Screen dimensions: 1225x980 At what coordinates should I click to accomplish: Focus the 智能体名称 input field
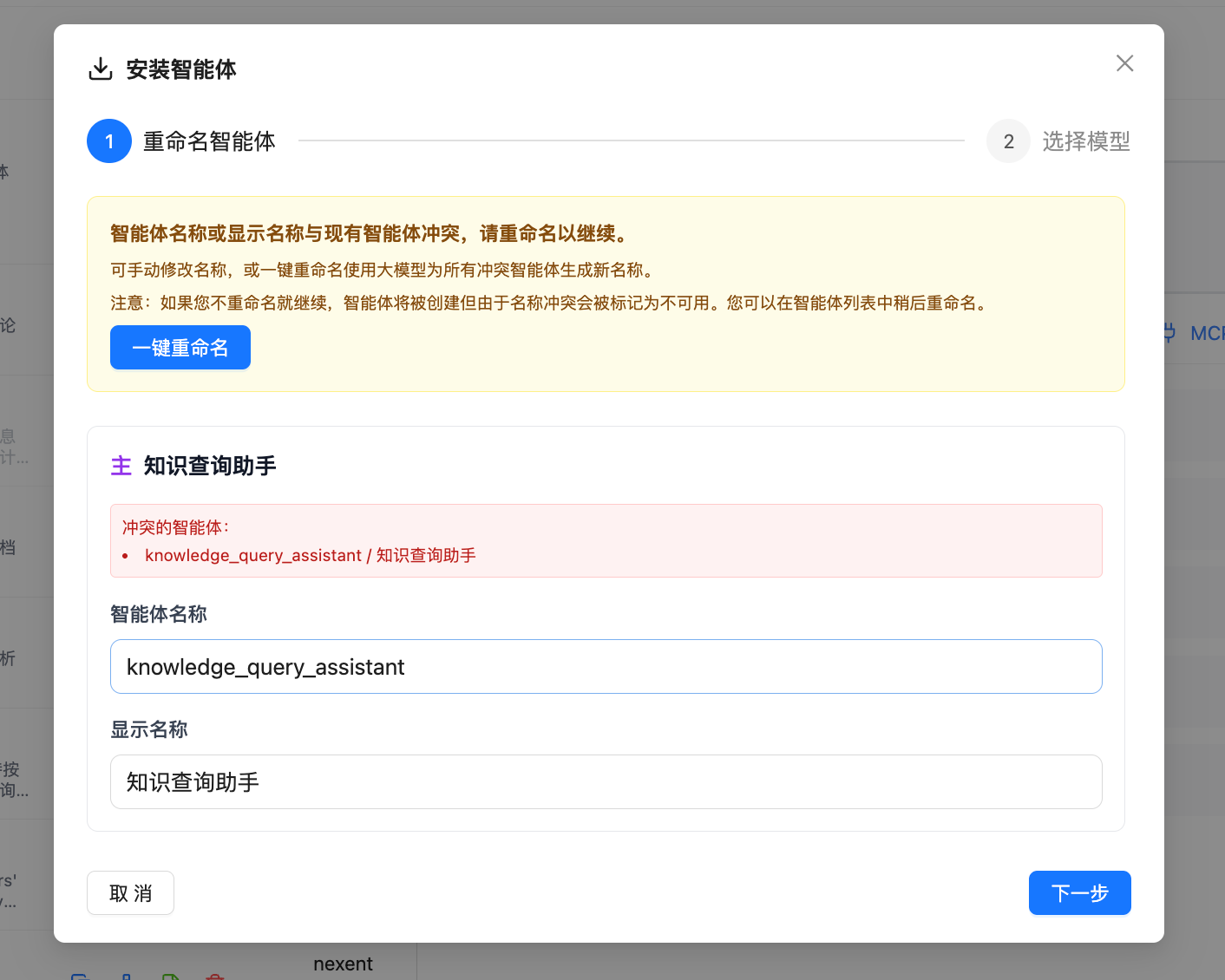point(606,666)
